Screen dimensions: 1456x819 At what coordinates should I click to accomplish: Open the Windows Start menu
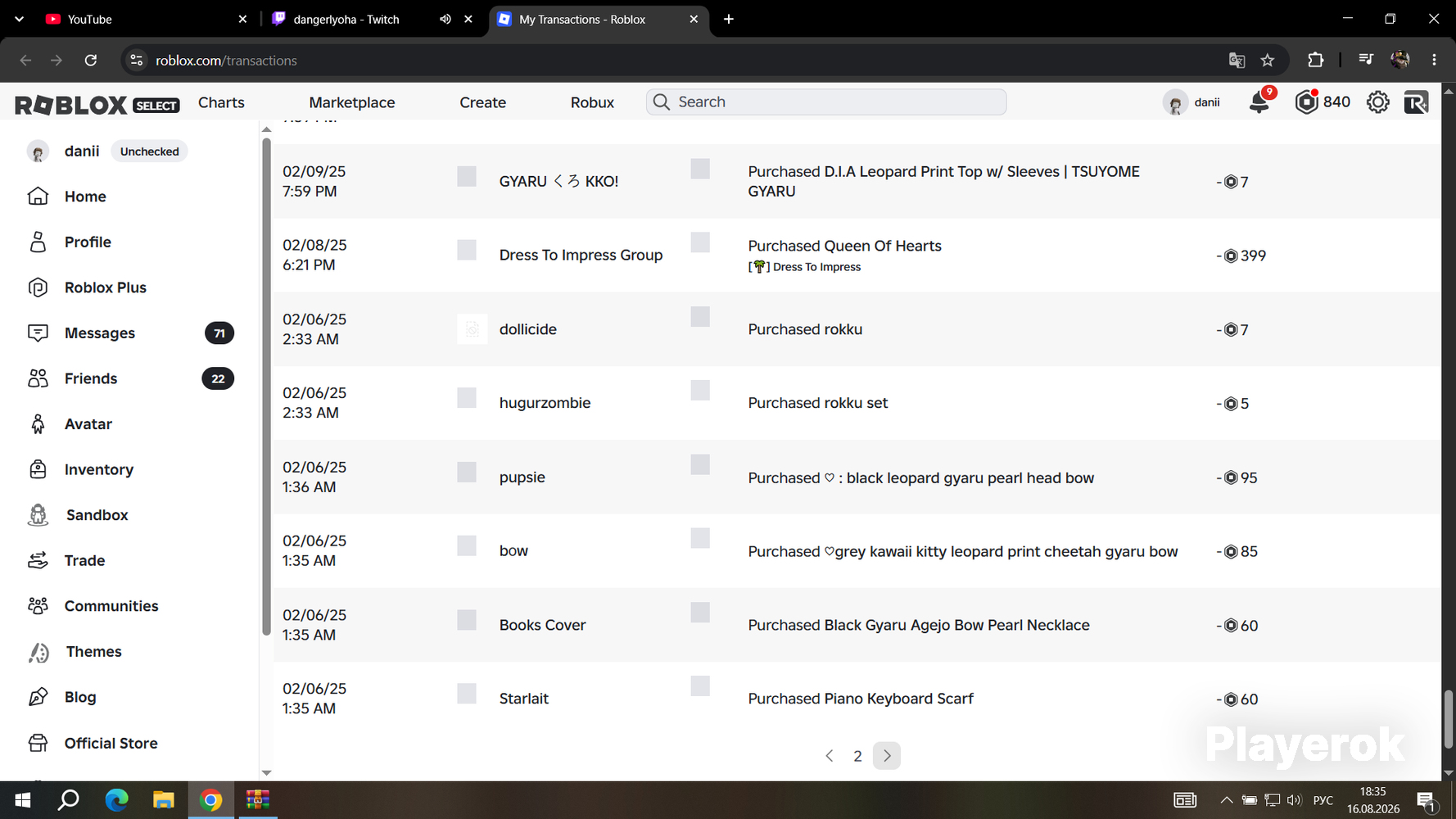tap(23, 800)
